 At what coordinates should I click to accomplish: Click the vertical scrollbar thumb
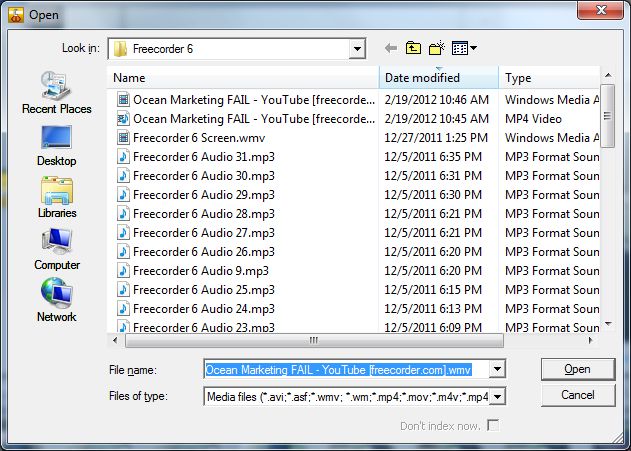coord(608,115)
